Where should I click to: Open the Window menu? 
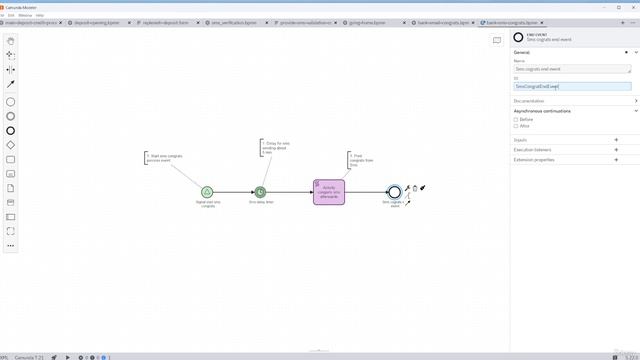[x=25, y=16]
